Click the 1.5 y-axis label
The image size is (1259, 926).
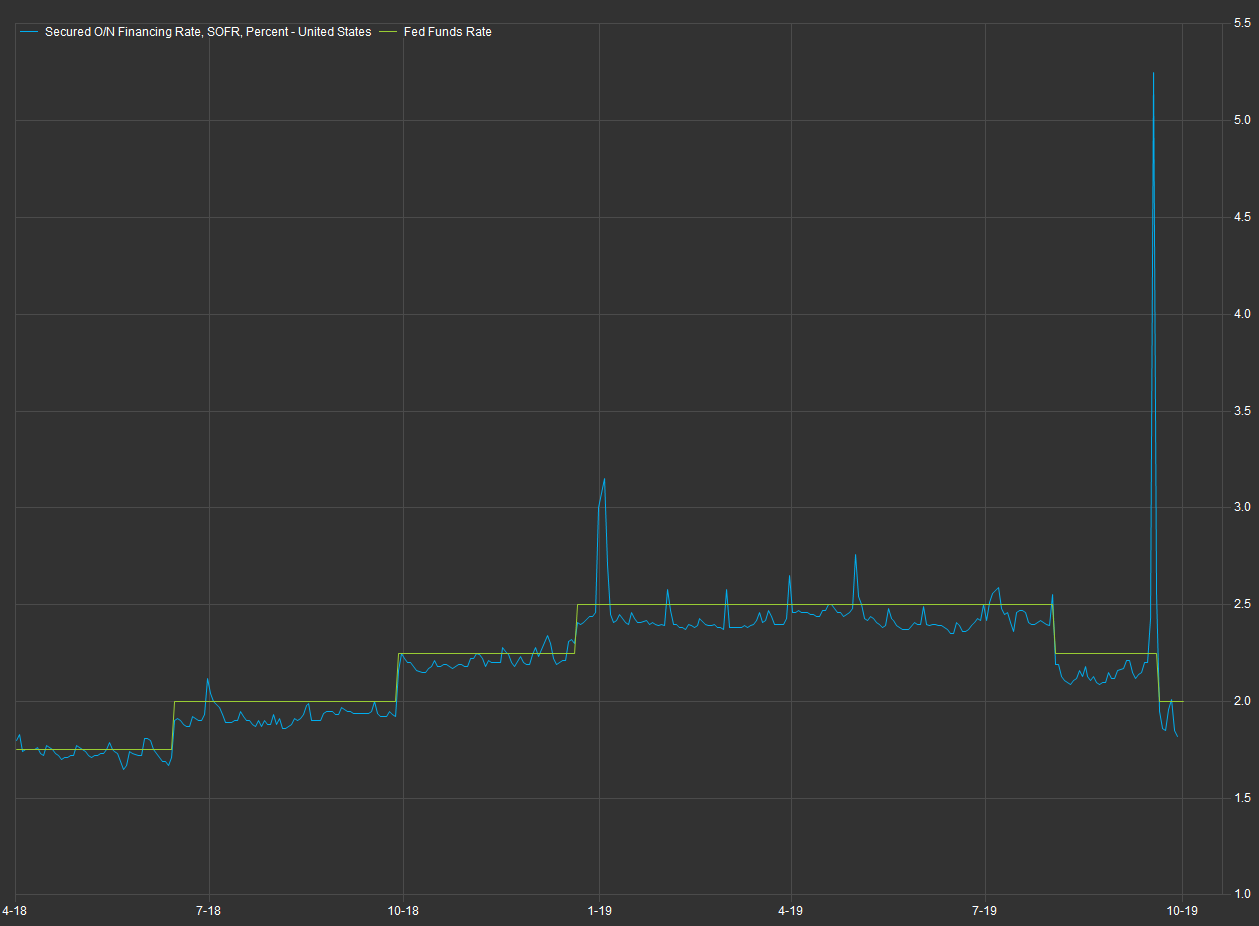click(x=1242, y=798)
